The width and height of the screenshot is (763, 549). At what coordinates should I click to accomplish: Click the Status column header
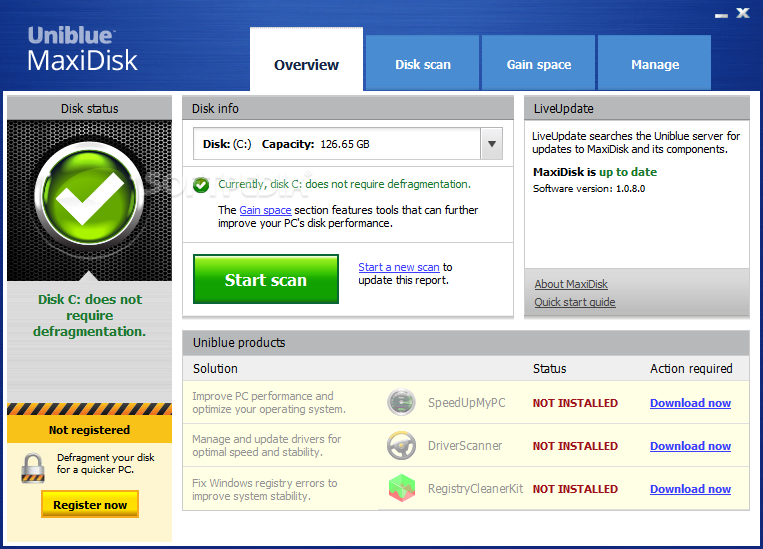pyautogui.click(x=549, y=368)
